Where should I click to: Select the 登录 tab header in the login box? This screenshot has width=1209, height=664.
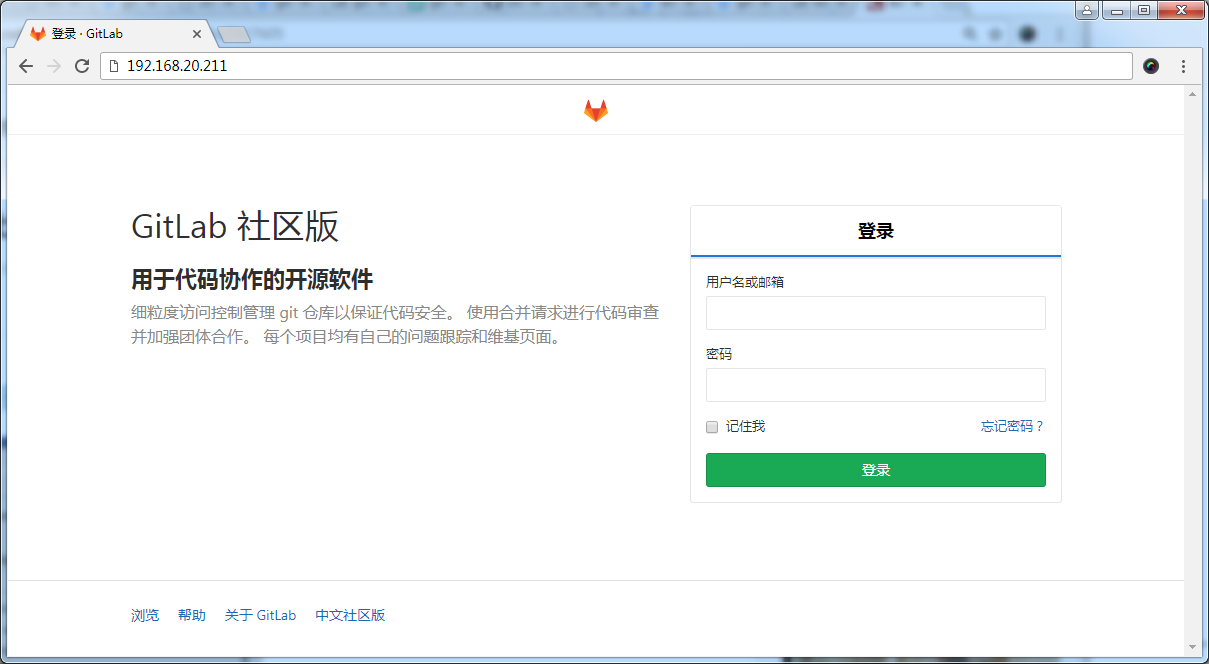pyautogui.click(x=876, y=231)
